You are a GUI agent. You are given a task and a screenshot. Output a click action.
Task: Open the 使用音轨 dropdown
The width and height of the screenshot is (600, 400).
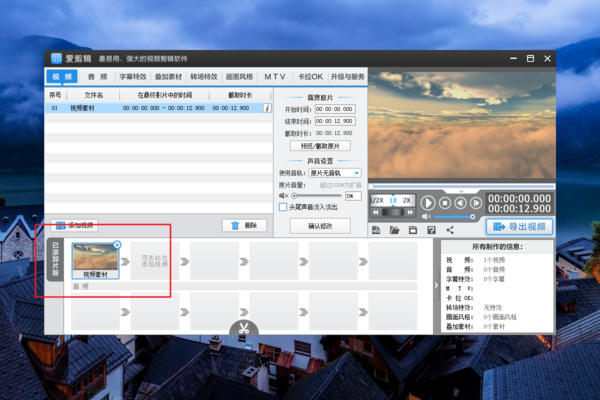point(335,173)
